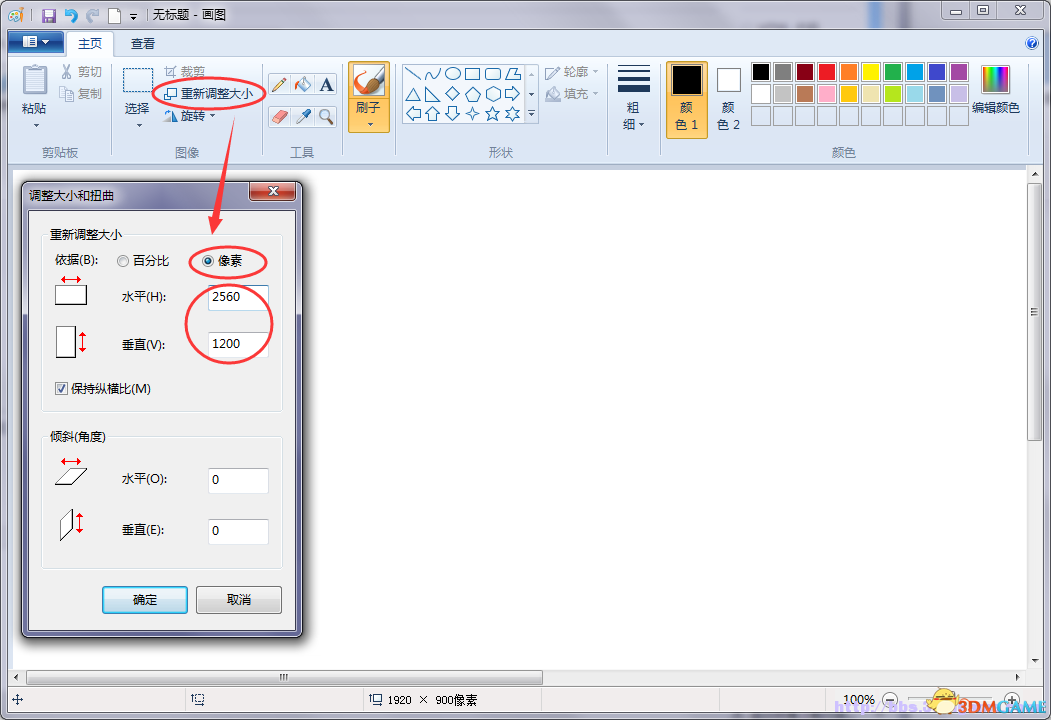The height and width of the screenshot is (720, 1051).
Task: Click the New document icon in title bar
Action: tap(115, 15)
